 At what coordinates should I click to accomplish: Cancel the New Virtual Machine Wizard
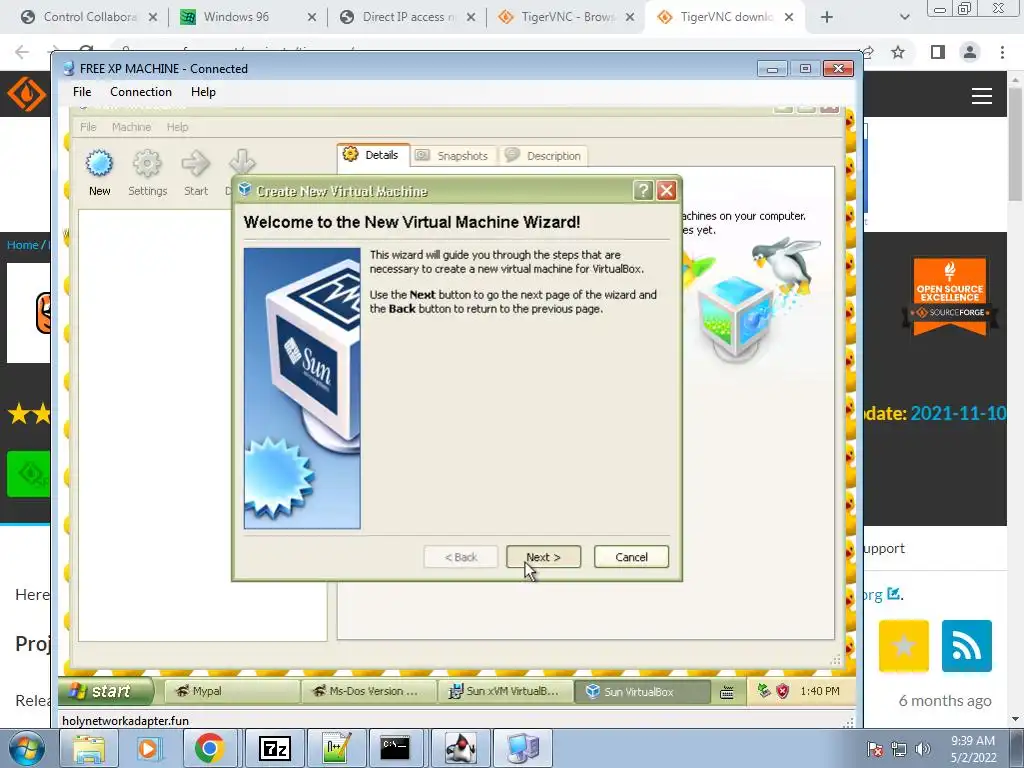coord(632,557)
